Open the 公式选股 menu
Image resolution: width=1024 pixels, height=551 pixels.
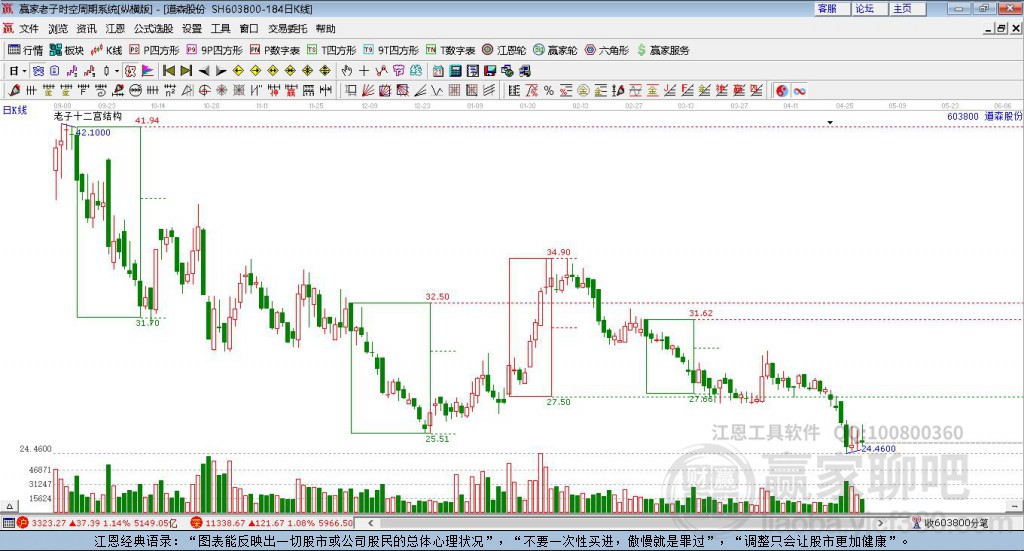click(x=153, y=29)
